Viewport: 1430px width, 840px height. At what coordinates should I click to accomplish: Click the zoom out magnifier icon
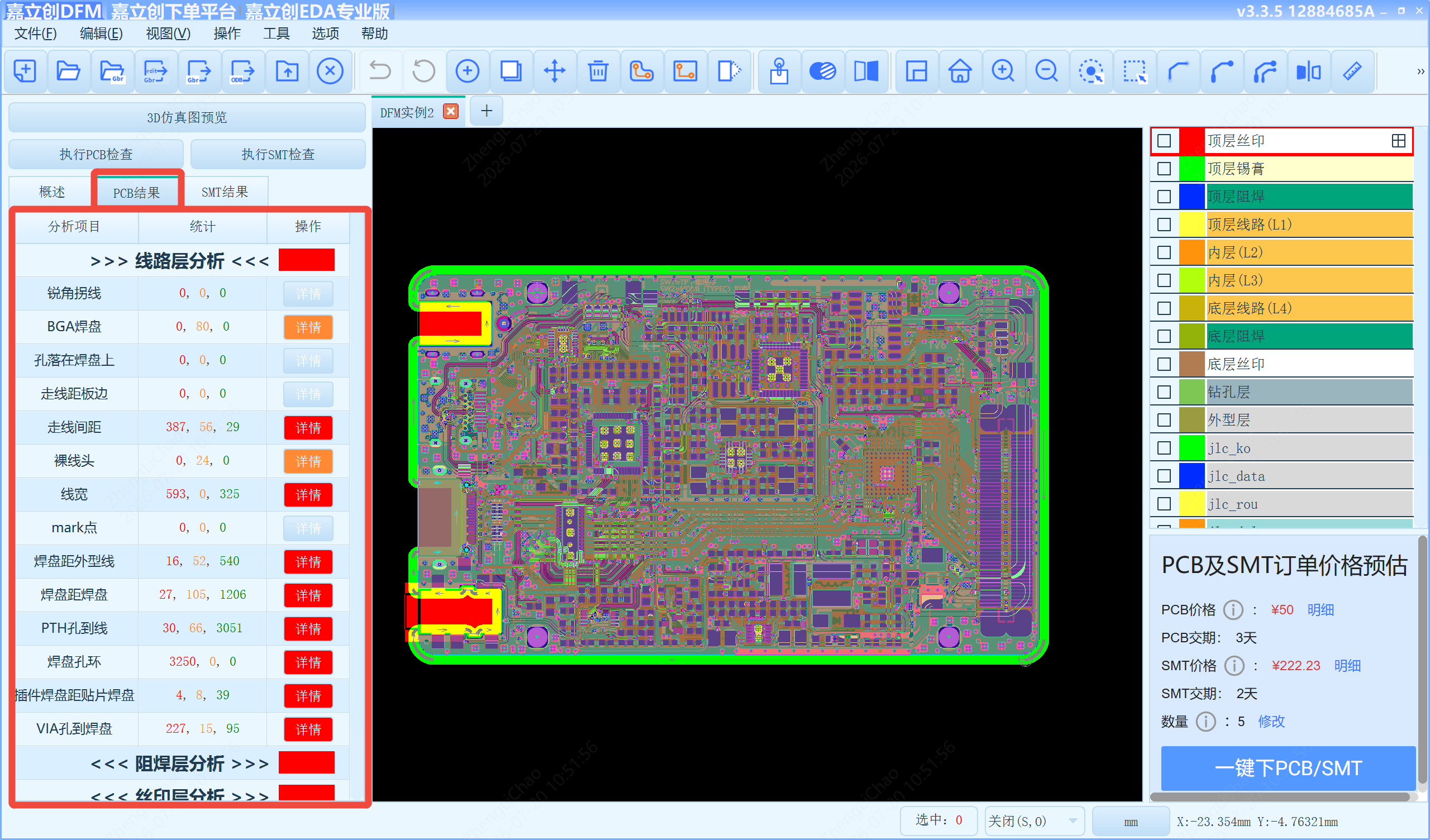[x=1046, y=71]
